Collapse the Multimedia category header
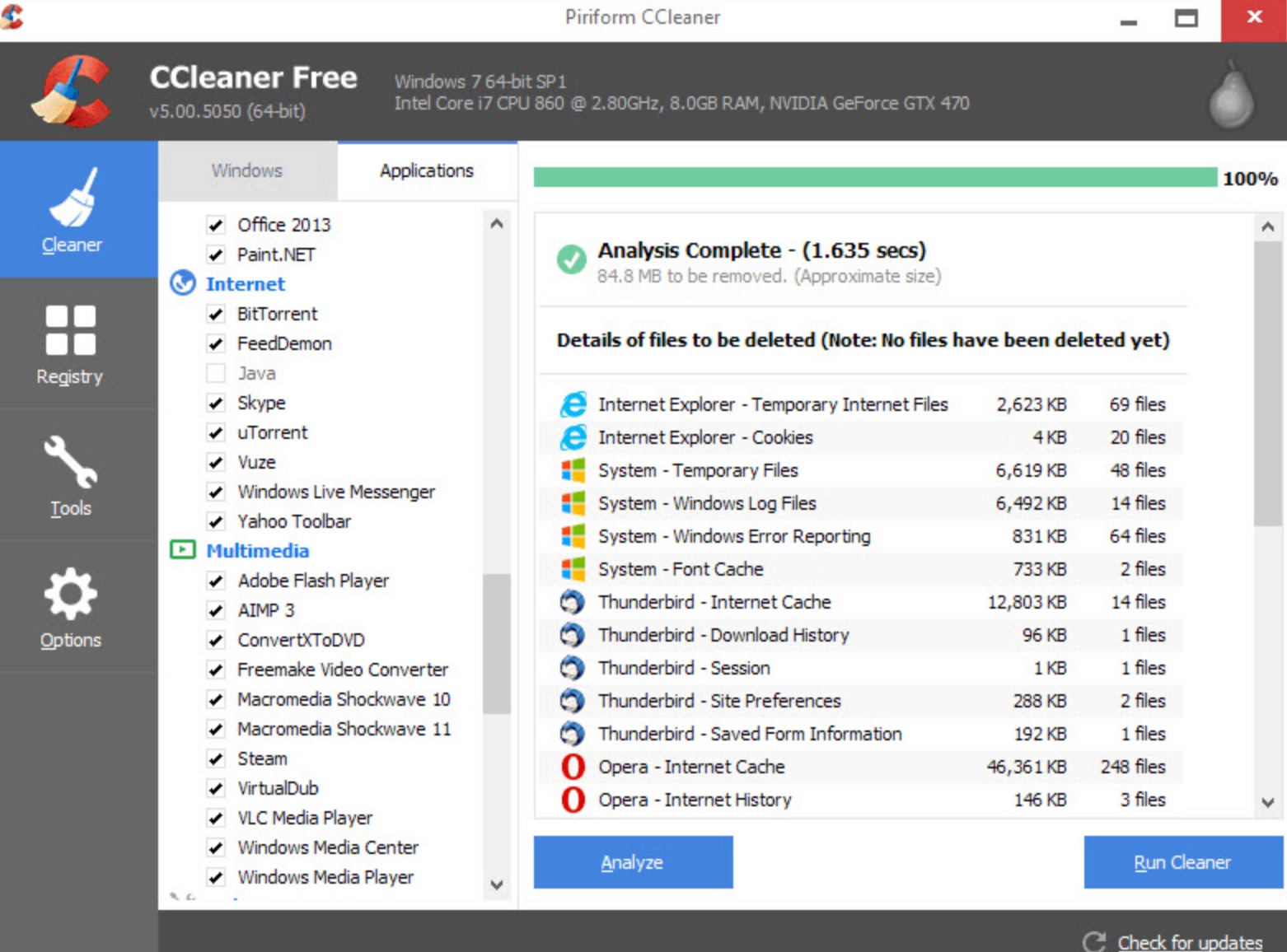The height and width of the screenshot is (952, 1287). tap(257, 551)
